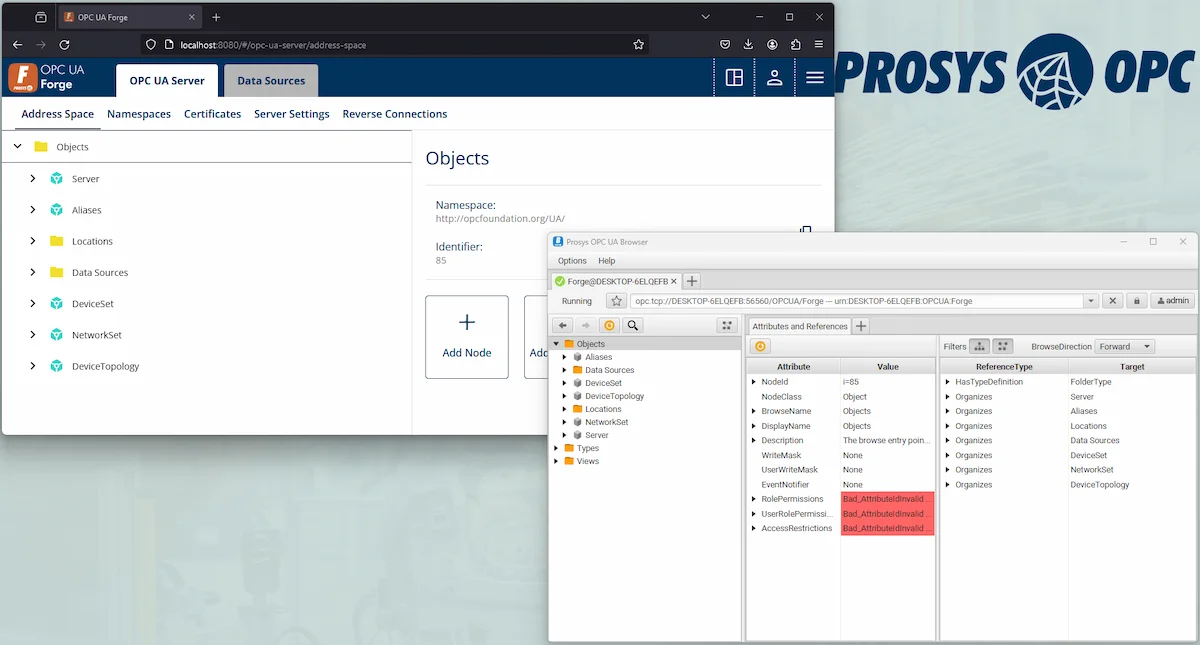Click the admin user button

click(1173, 301)
